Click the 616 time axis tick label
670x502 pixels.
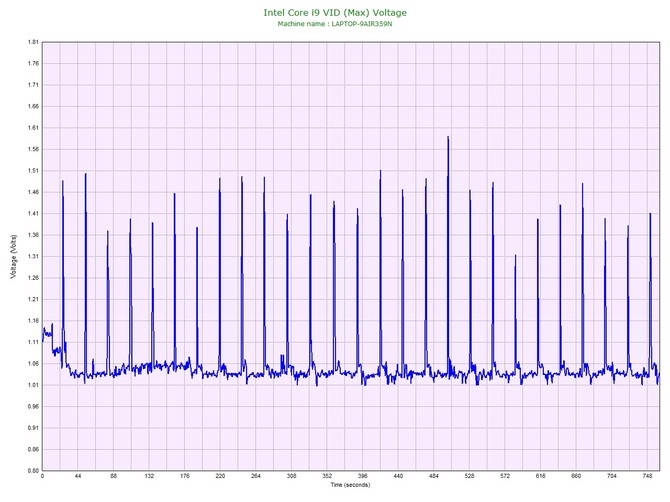coord(541,476)
